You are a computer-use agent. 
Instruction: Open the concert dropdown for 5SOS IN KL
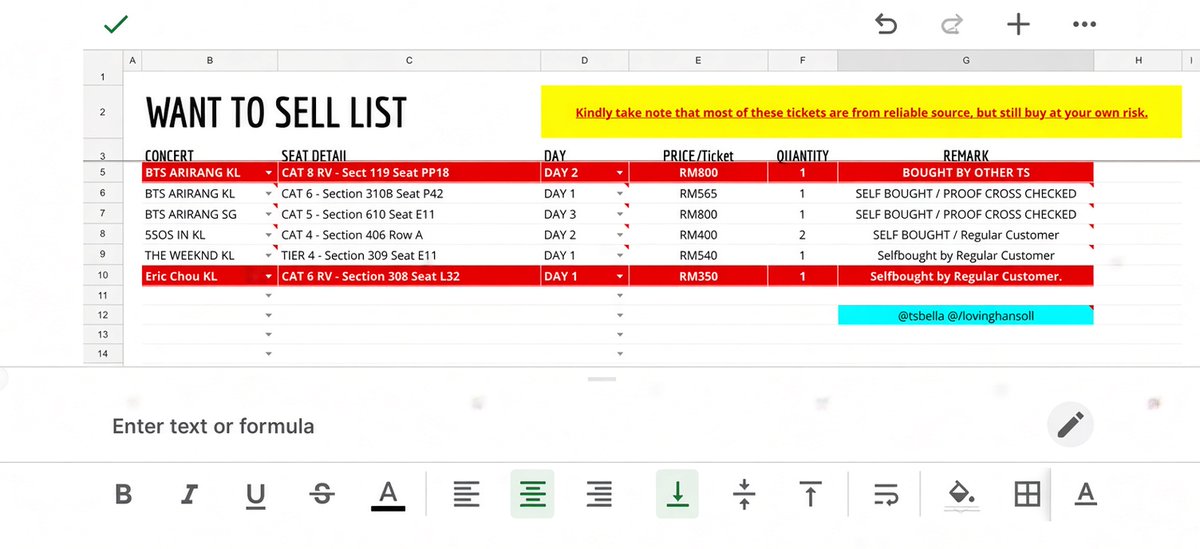[268, 235]
